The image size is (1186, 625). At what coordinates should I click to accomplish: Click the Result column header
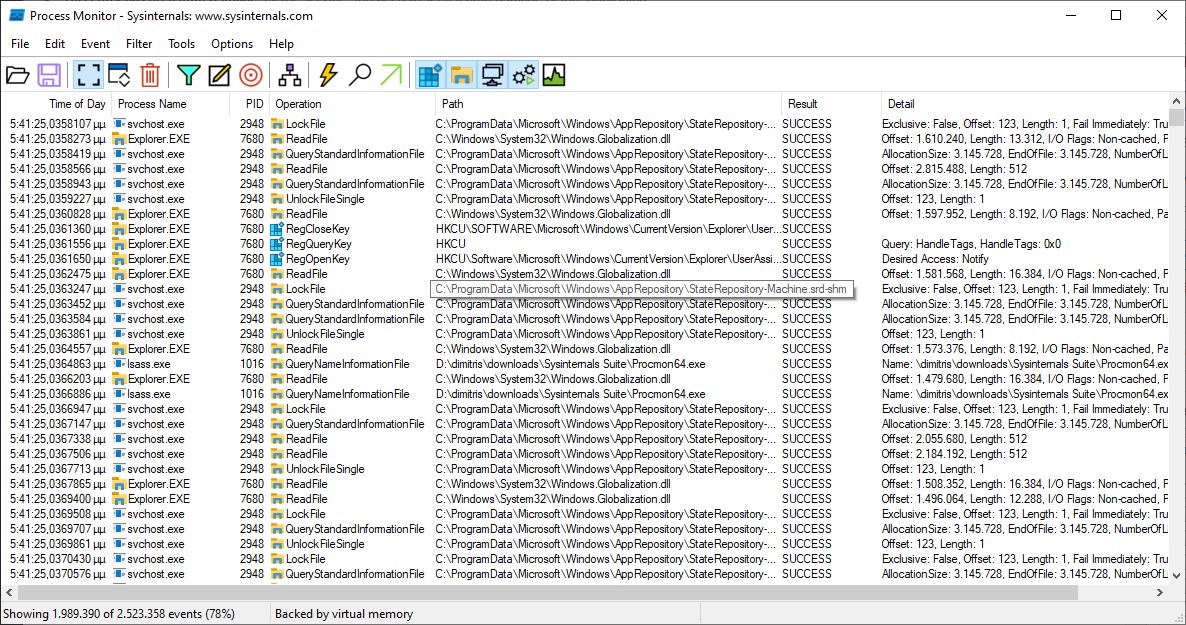click(x=831, y=104)
